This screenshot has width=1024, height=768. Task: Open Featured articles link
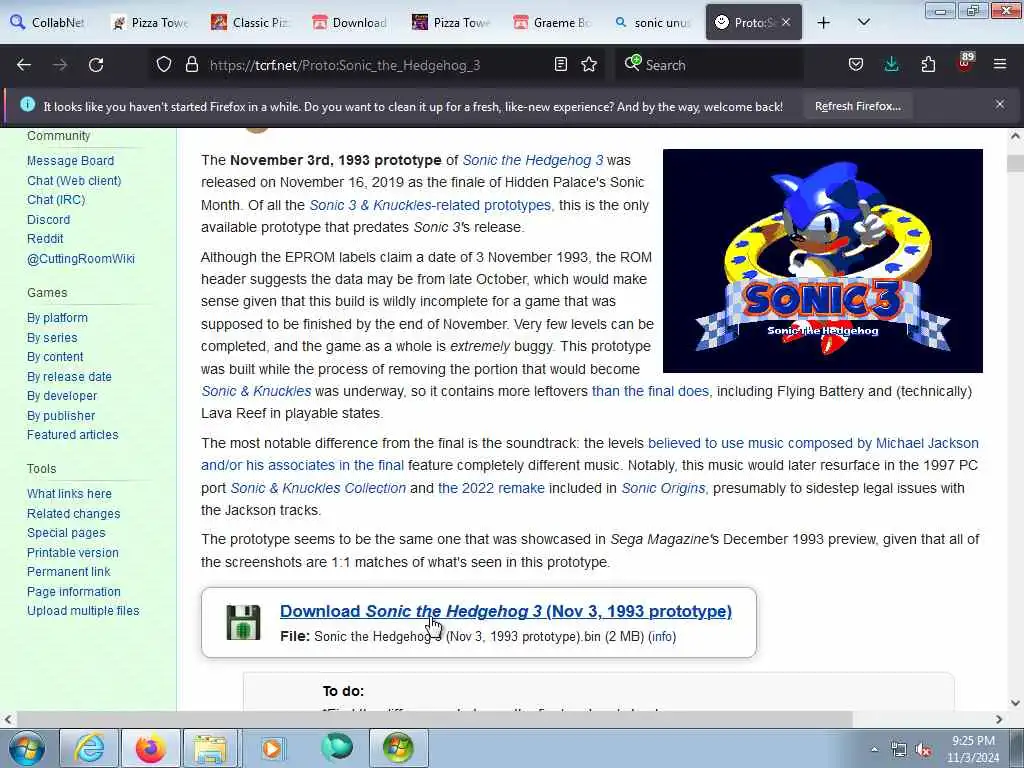click(72, 435)
